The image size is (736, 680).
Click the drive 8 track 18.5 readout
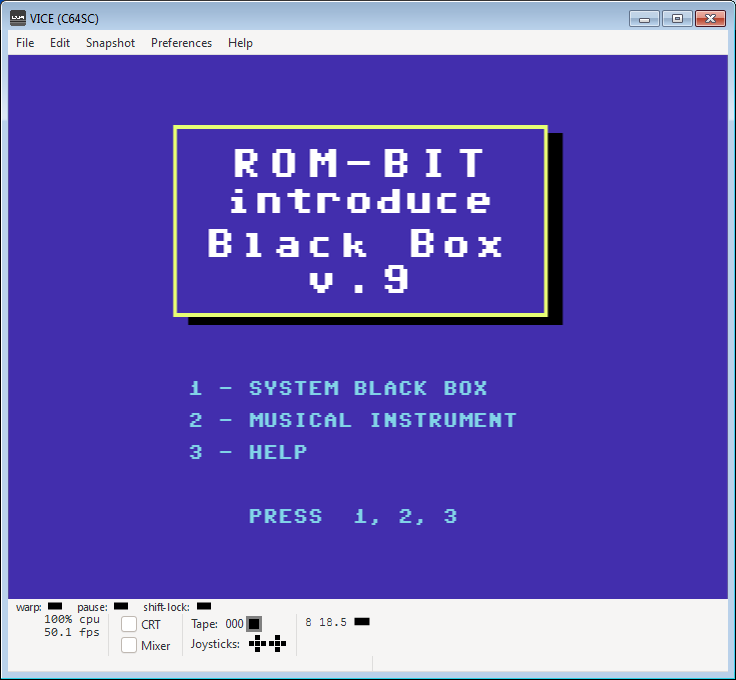(x=332, y=622)
